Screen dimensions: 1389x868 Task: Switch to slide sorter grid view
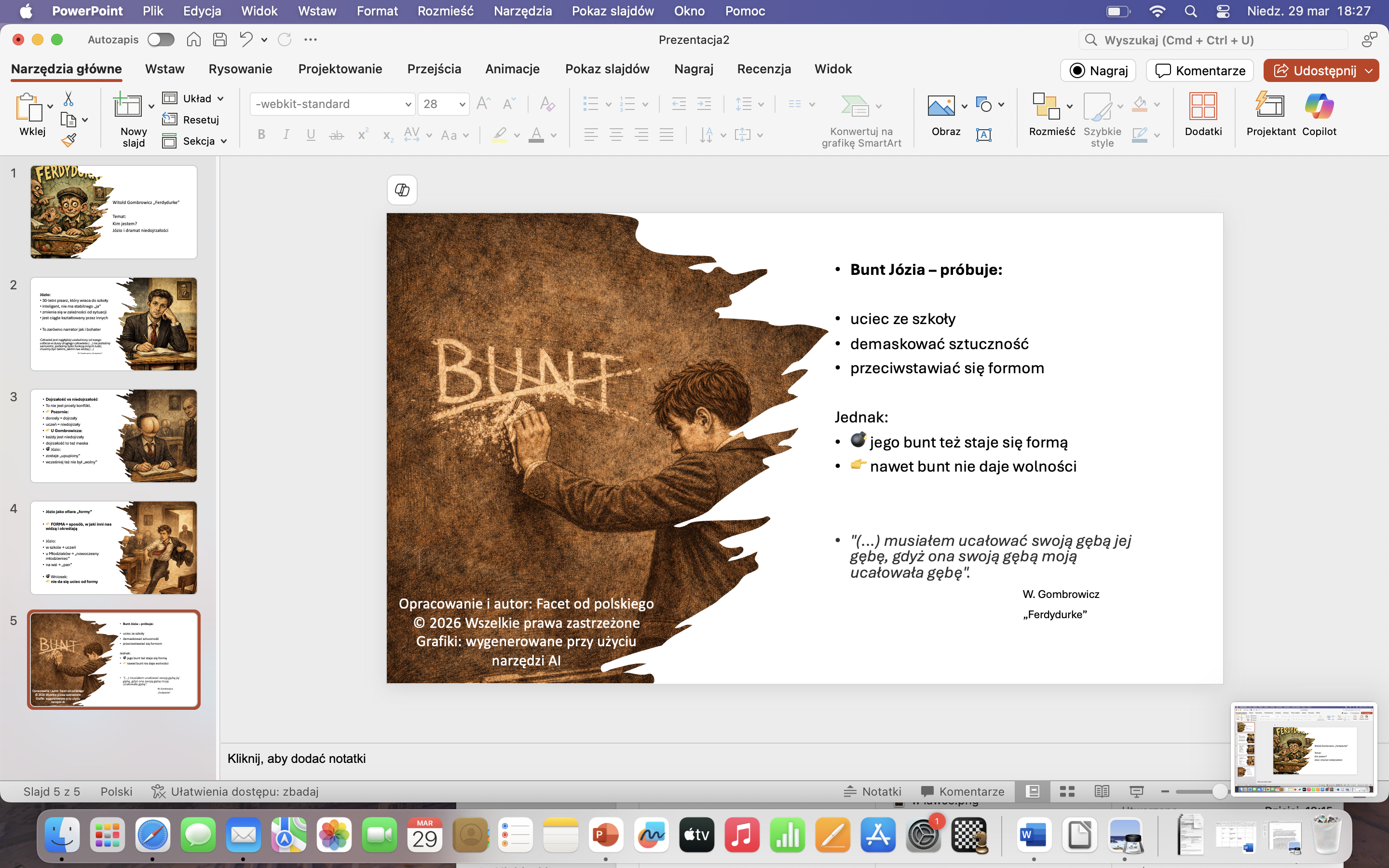click(1067, 792)
